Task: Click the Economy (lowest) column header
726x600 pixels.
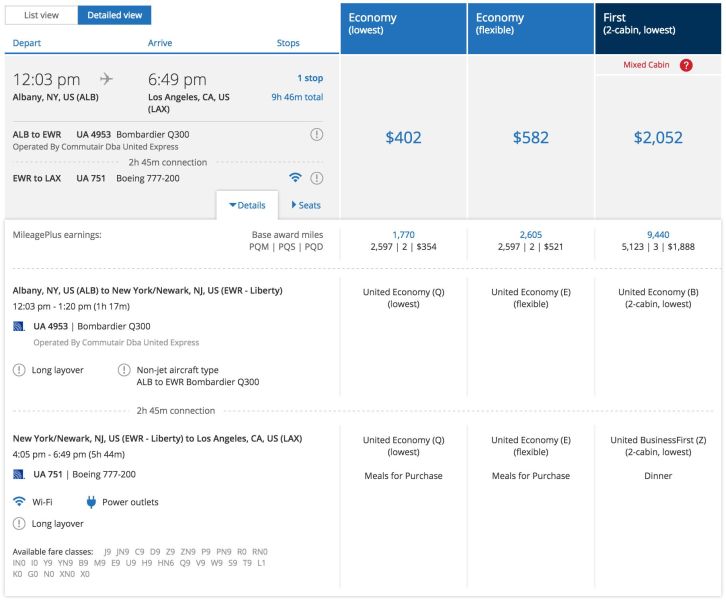Action: coord(403,29)
